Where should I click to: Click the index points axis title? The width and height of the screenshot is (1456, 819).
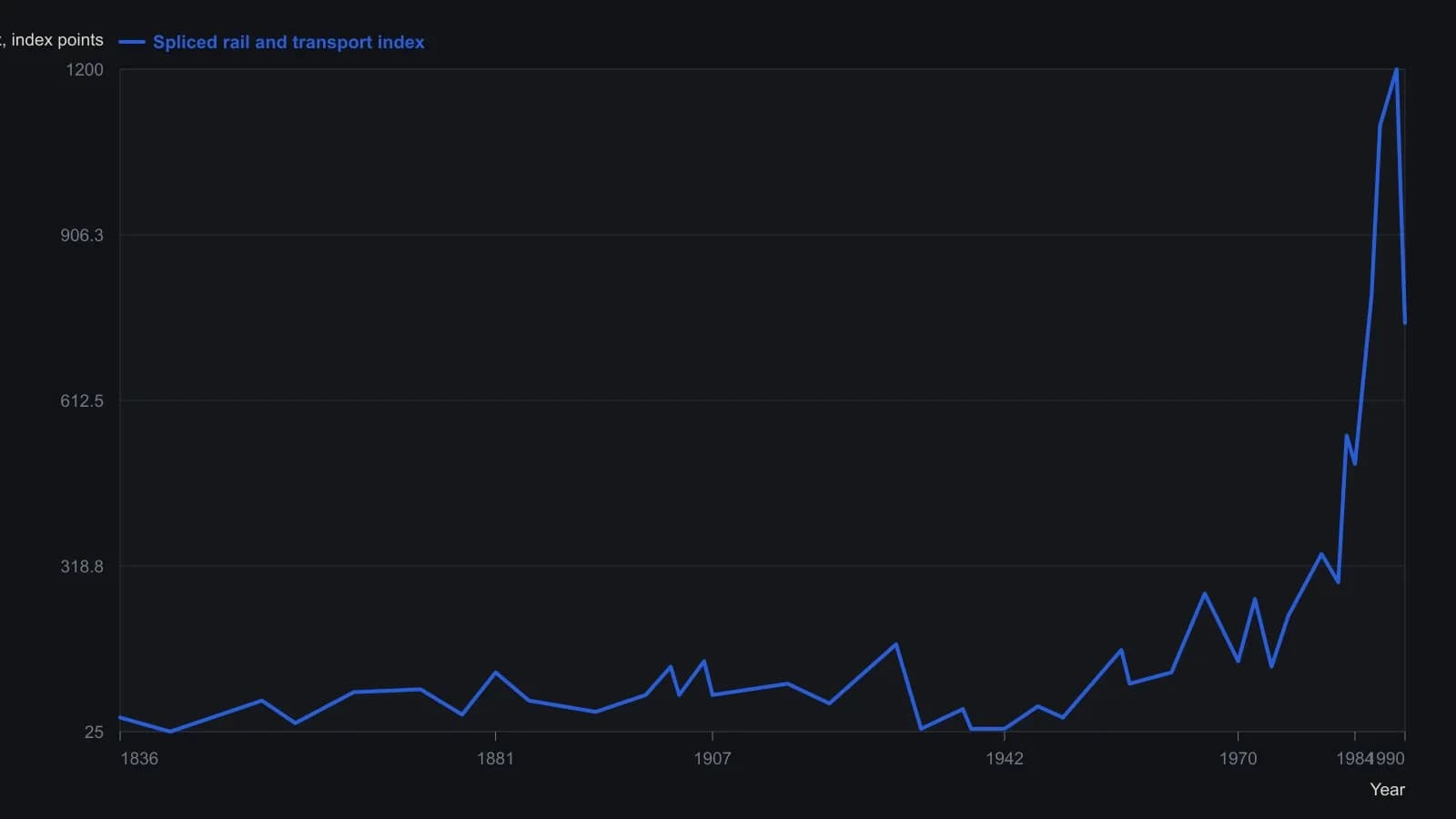(x=52, y=40)
